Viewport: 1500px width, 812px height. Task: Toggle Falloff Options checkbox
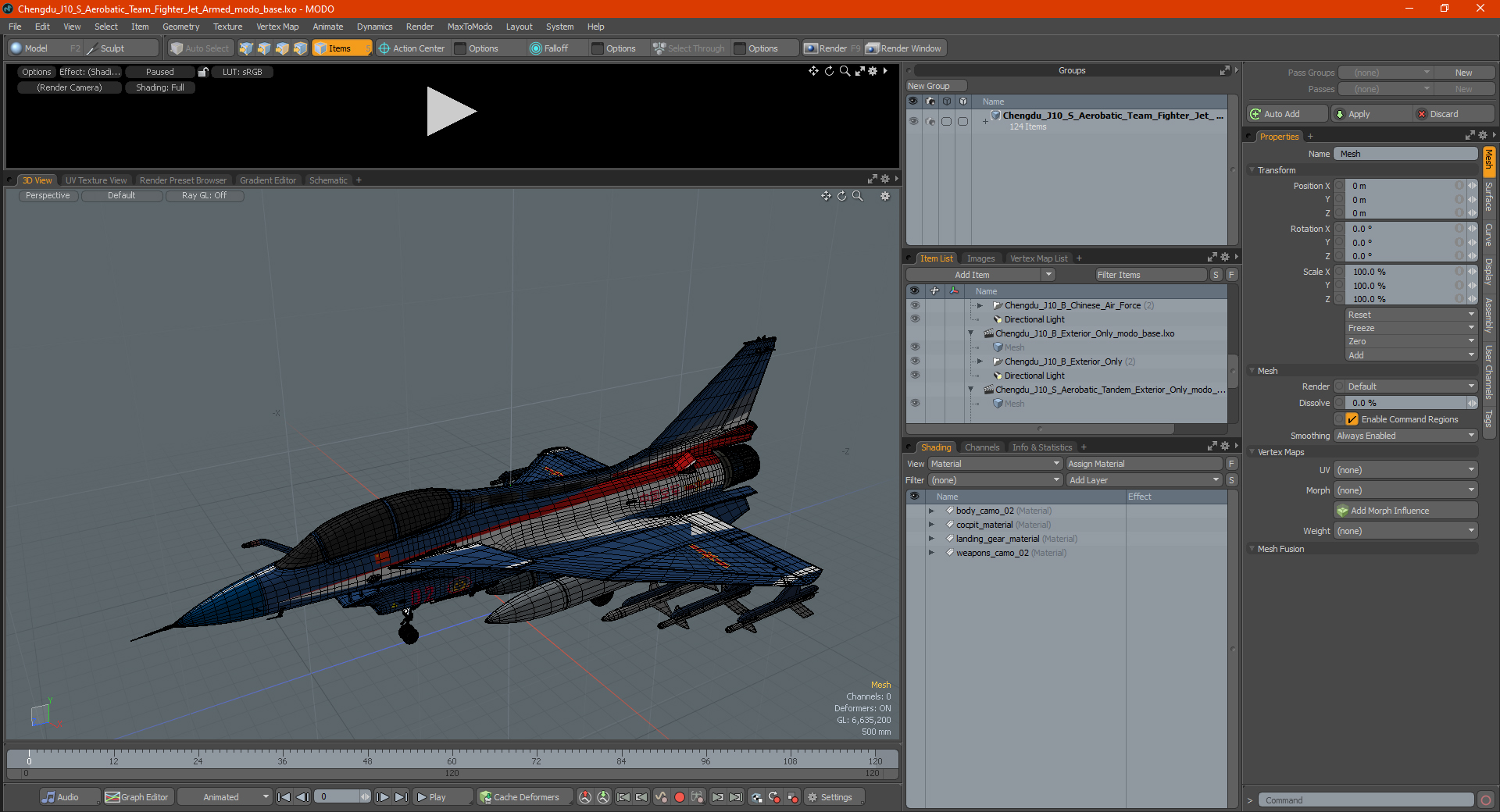pyautogui.click(x=598, y=48)
